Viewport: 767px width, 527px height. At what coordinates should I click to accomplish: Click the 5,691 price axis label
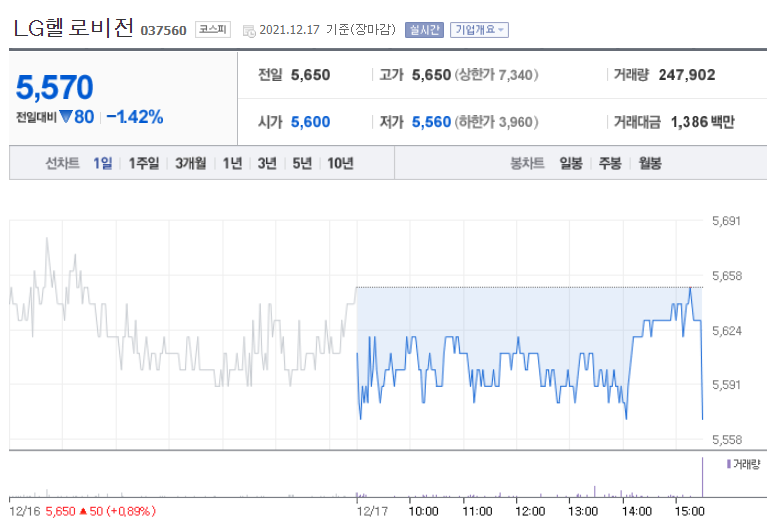click(x=726, y=221)
